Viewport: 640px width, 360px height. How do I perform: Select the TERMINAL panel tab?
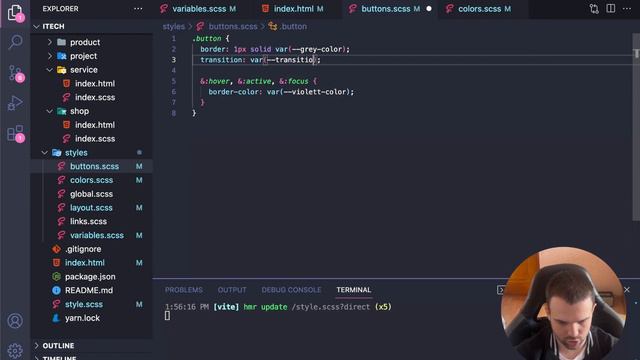(353, 290)
